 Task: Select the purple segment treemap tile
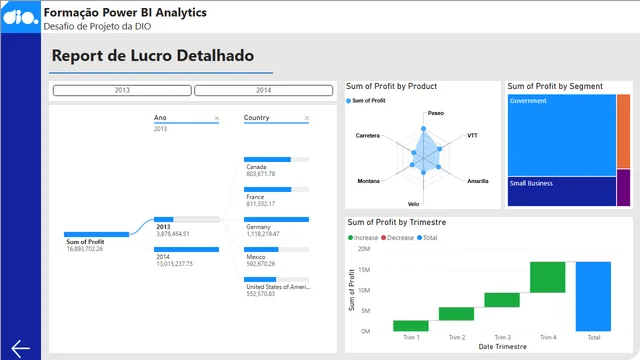(623, 188)
